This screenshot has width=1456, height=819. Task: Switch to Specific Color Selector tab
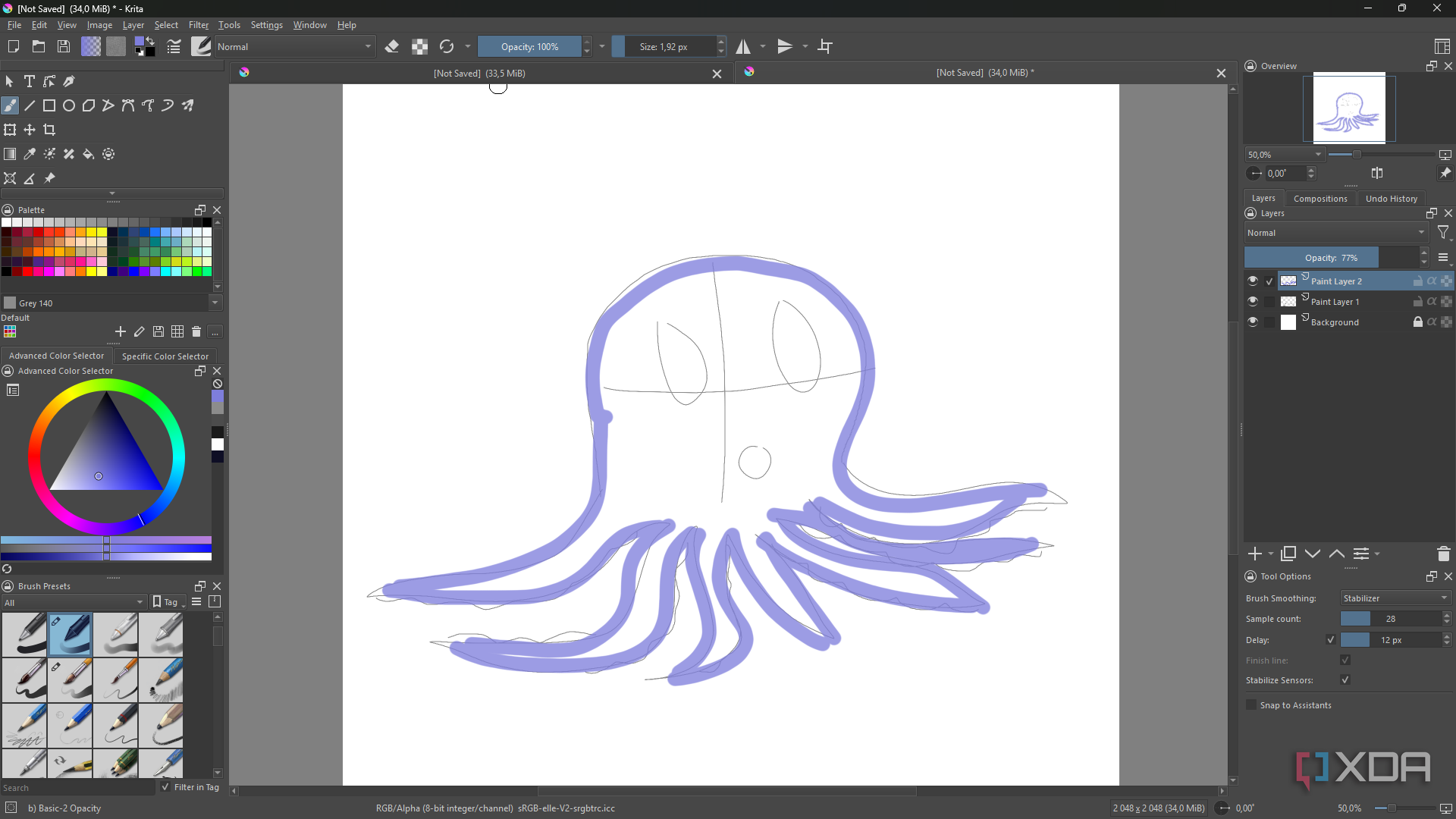tap(165, 356)
